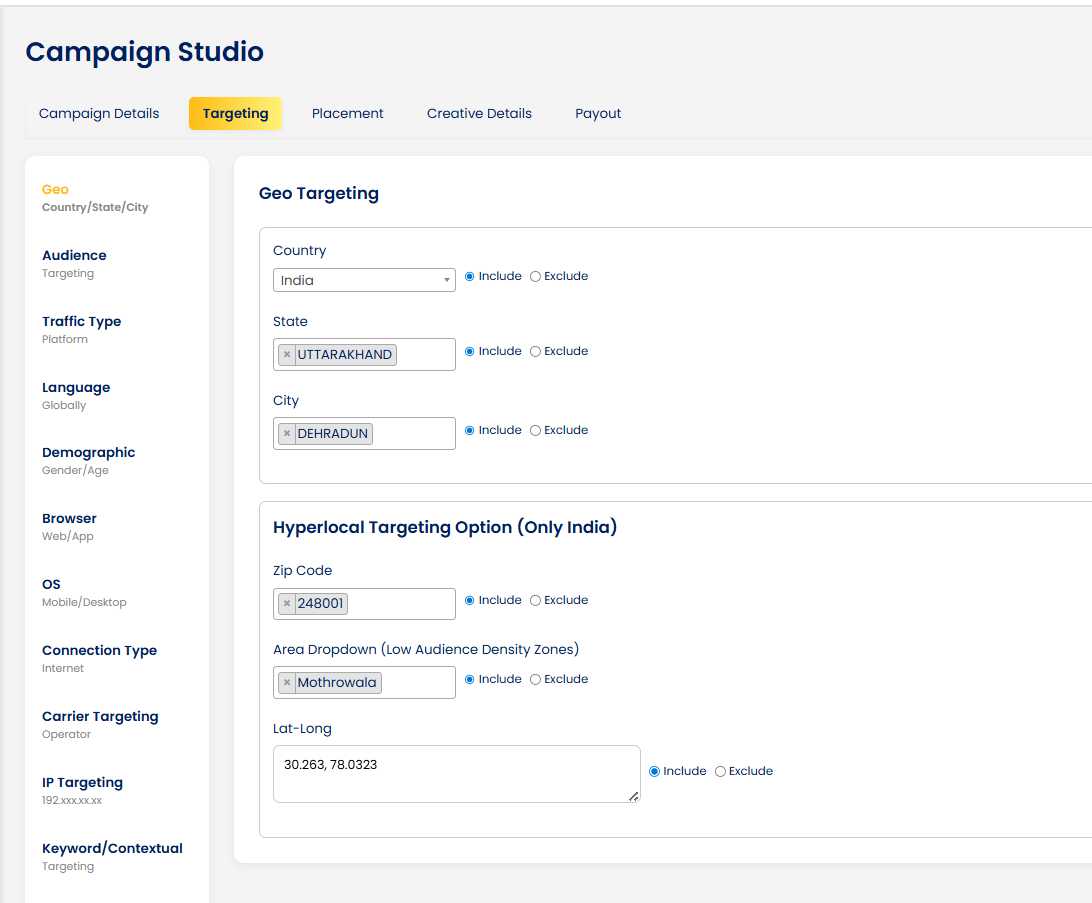Click the Geo Targeting heading
This screenshot has width=1092, height=903.
(x=319, y=194)
